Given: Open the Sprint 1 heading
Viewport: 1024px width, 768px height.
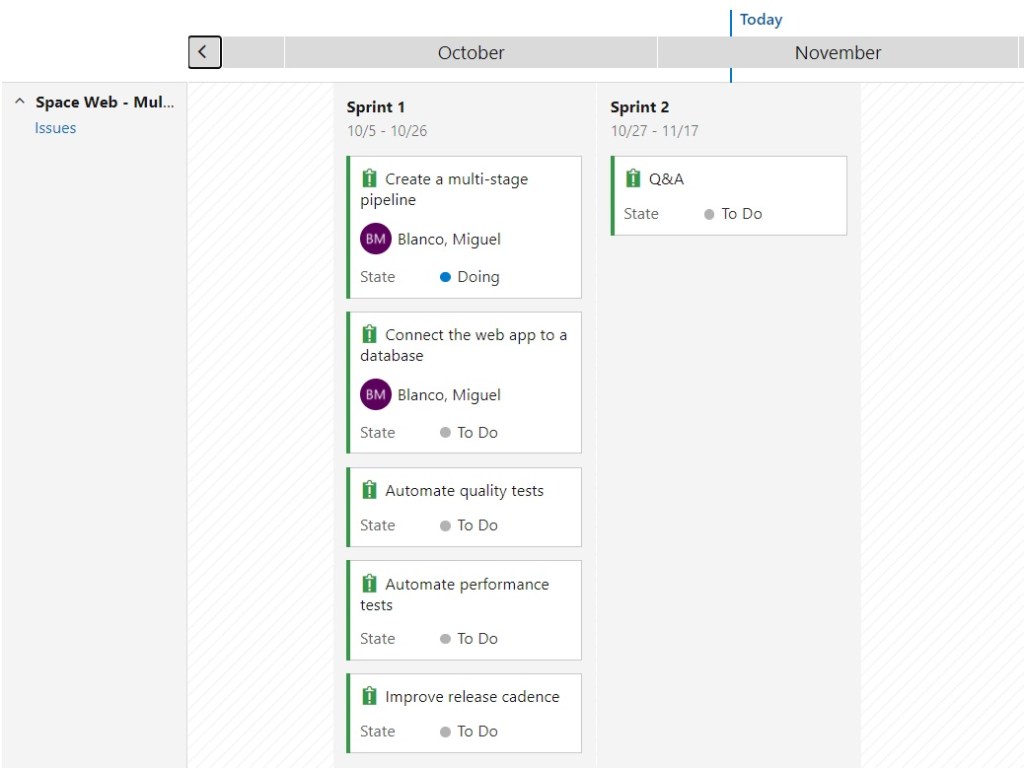Looking at the screenshot, I should [375, 107].
